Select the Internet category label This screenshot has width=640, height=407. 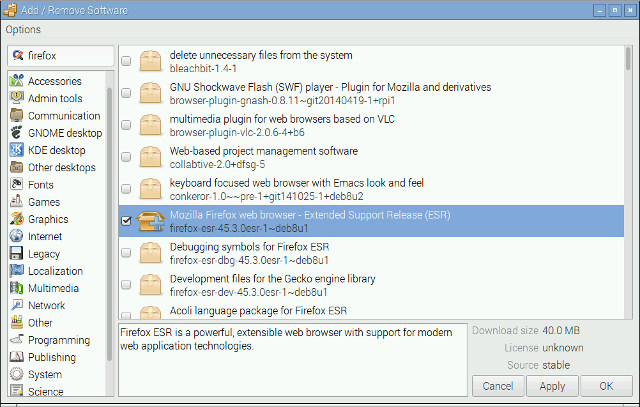click(x=45, y=236)
